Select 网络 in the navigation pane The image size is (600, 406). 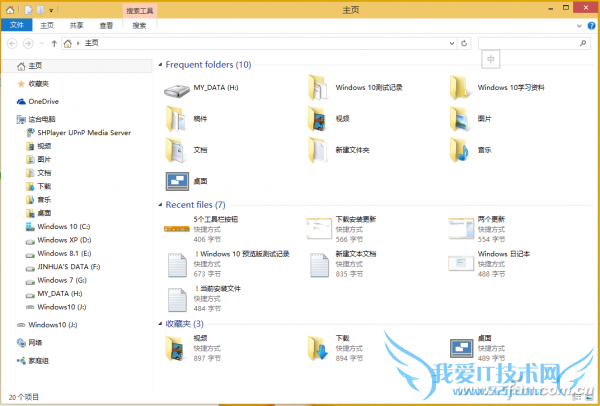pos(29,342)
